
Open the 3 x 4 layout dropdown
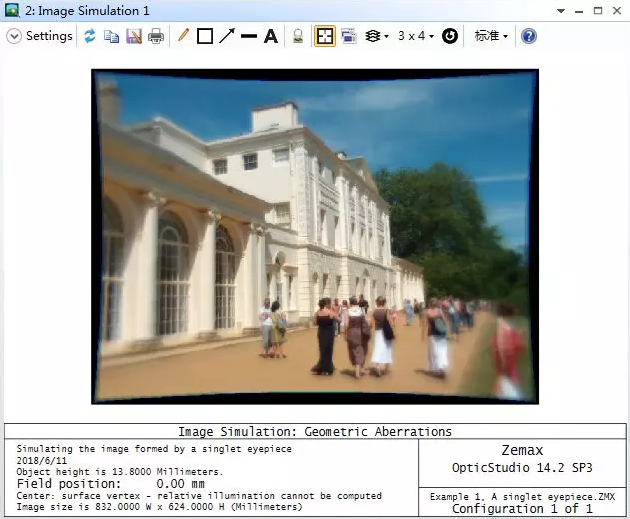click(415, 36)
